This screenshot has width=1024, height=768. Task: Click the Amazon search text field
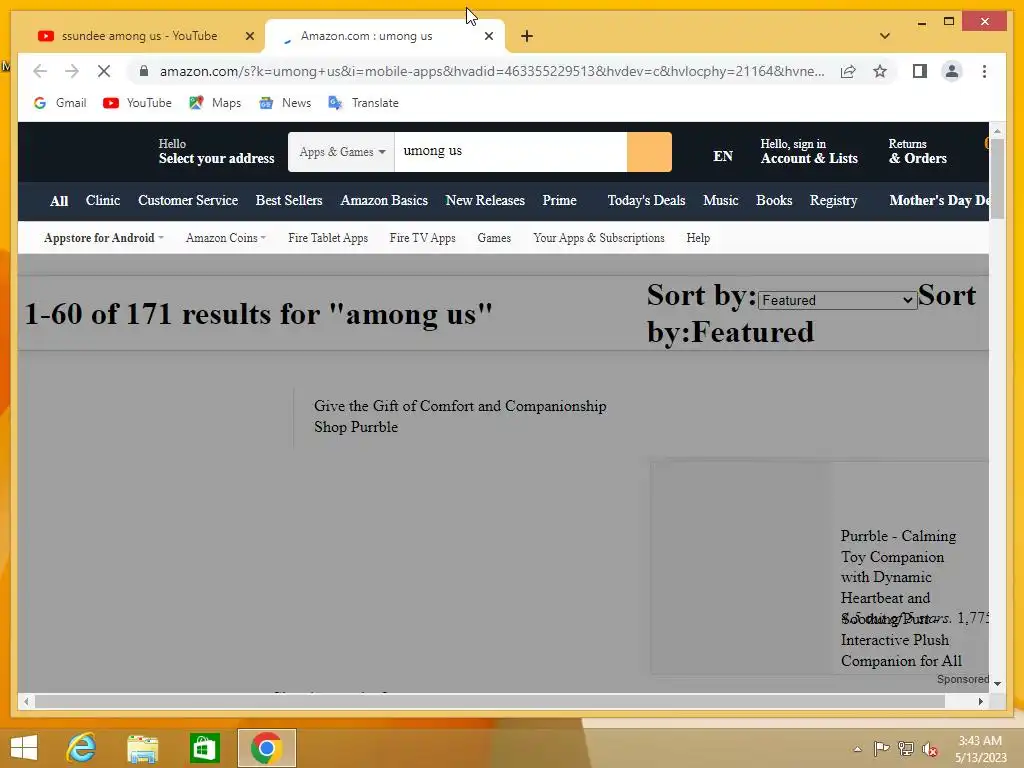coord(511,152)
